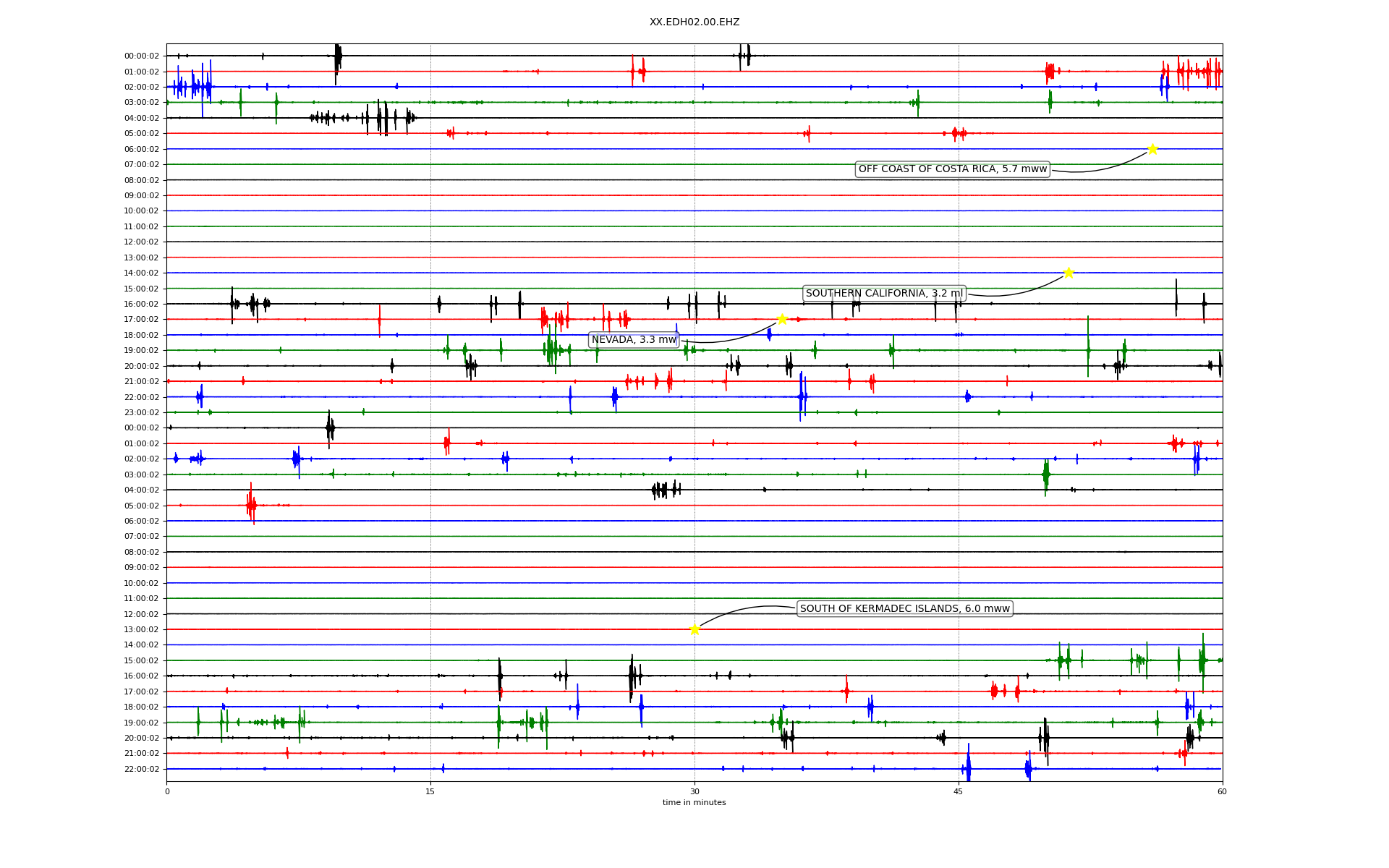Screen dimensions: 1389x868
Task: Click the 'time in minutes' axis label
Action: click(x=694, y=802)
